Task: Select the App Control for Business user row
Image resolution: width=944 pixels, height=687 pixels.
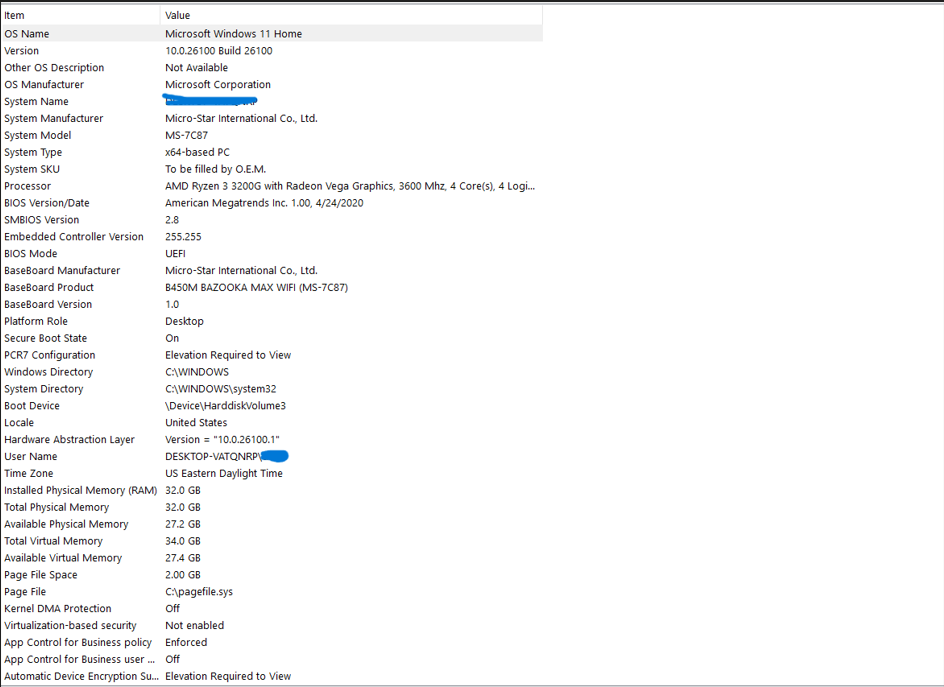Action: (272, 659)
